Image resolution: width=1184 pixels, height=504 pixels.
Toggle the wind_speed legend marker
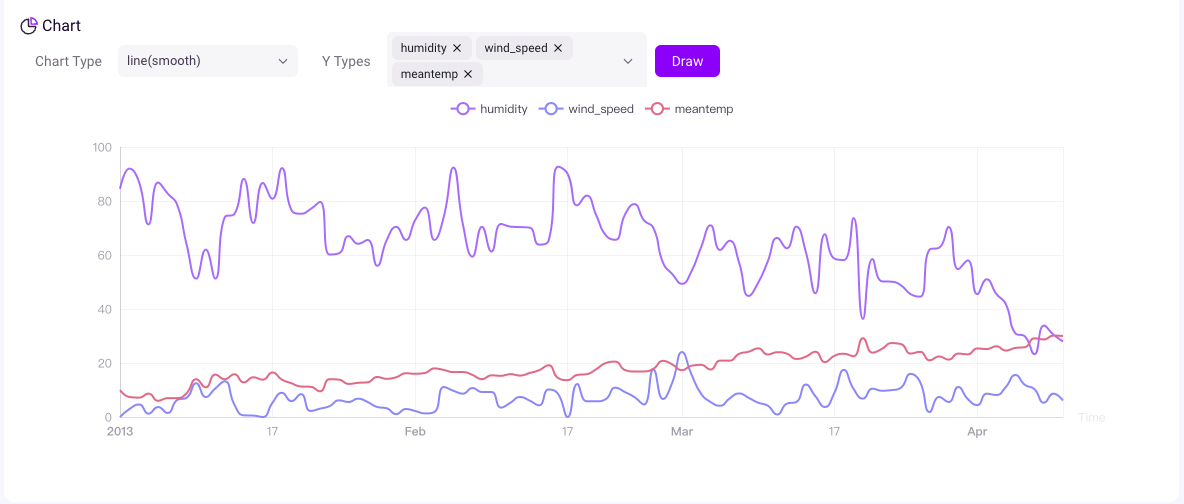(x=551, y=109)
